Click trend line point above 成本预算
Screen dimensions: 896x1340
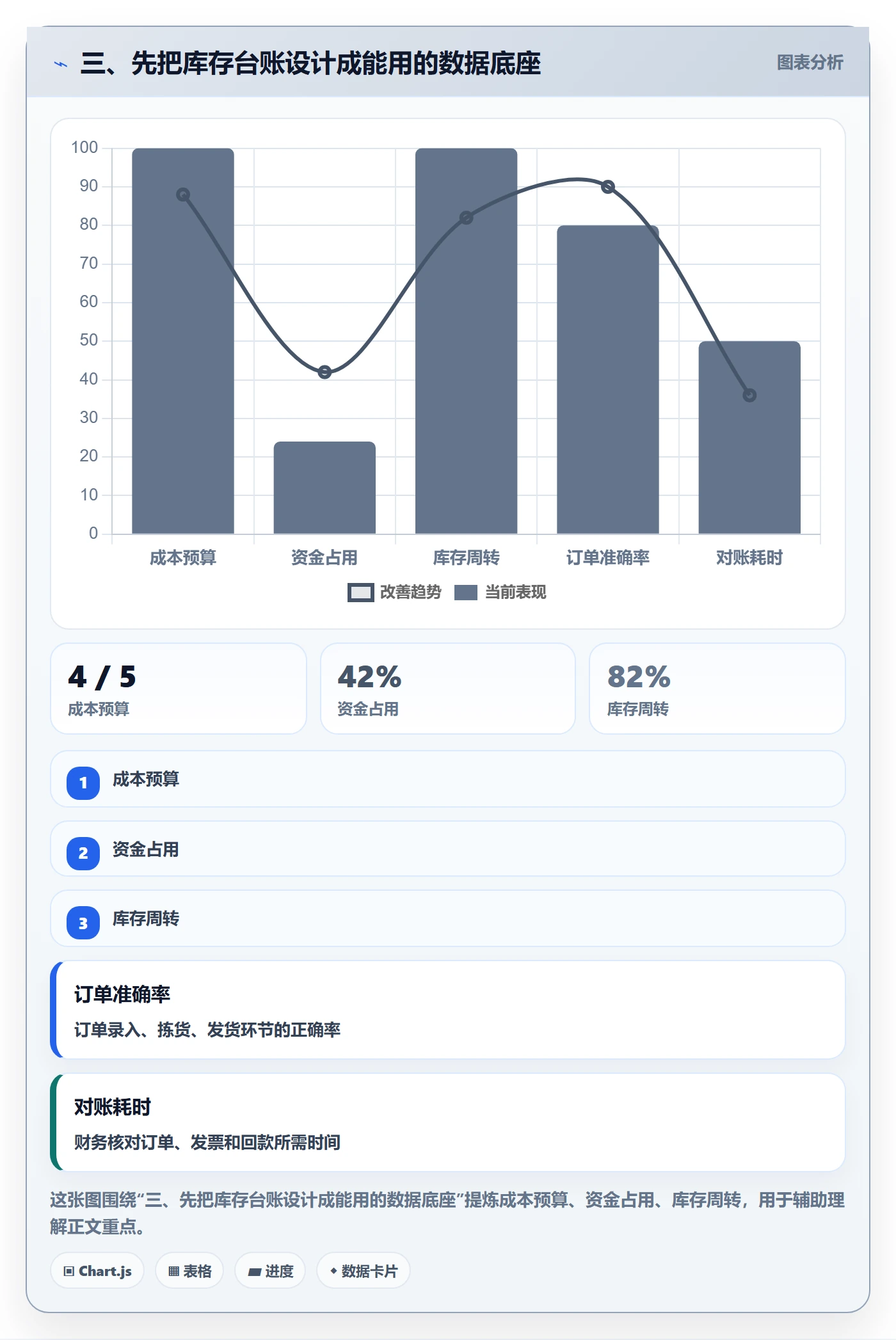click(x=183, y=195)
